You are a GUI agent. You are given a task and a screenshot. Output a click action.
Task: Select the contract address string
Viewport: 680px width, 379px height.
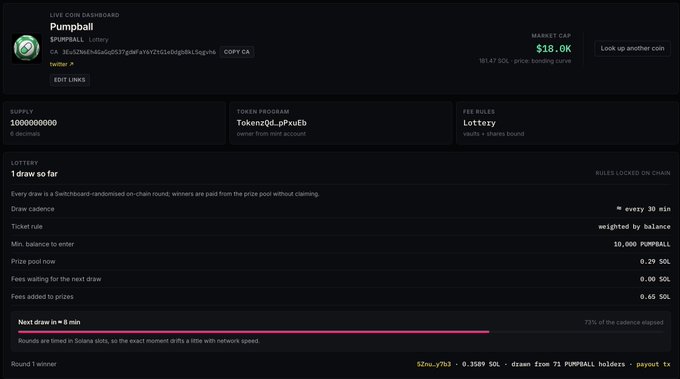(x=139, y=52)
